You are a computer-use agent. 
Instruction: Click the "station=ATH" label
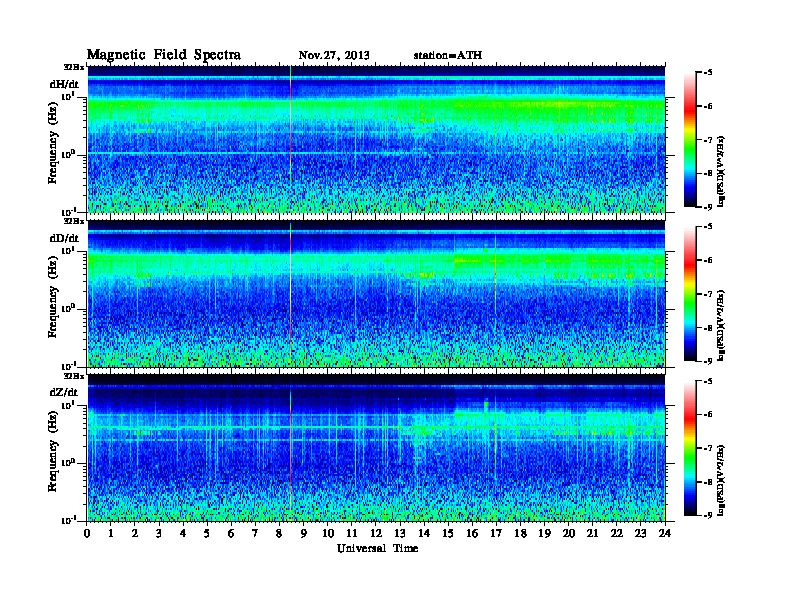pos(448,56)
